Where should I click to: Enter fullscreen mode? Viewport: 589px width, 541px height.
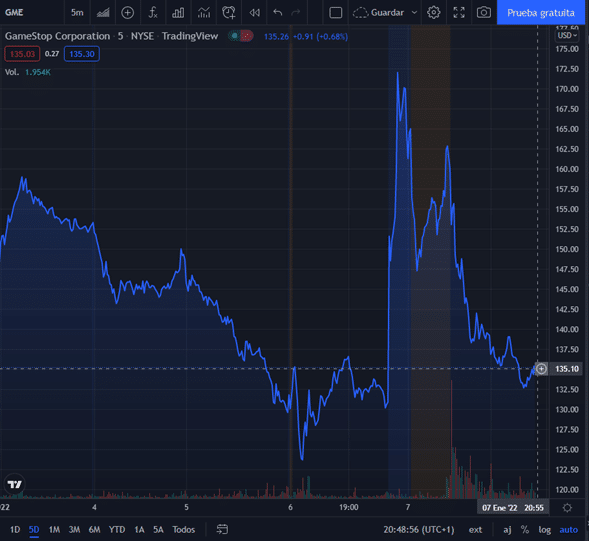click(459, 12)
